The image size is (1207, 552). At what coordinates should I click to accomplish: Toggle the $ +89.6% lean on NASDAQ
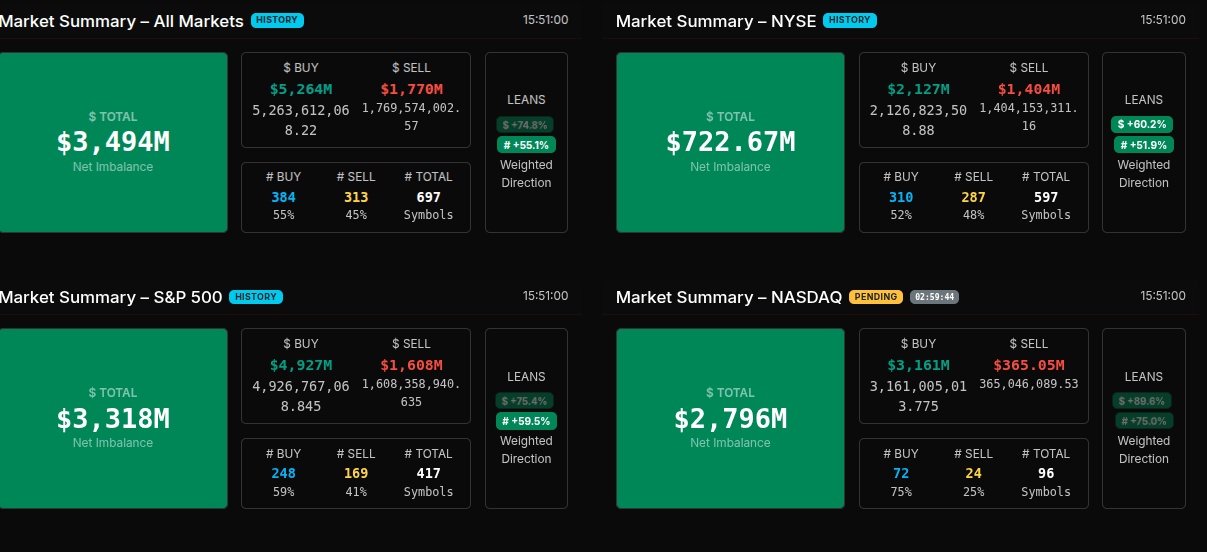1142,401
